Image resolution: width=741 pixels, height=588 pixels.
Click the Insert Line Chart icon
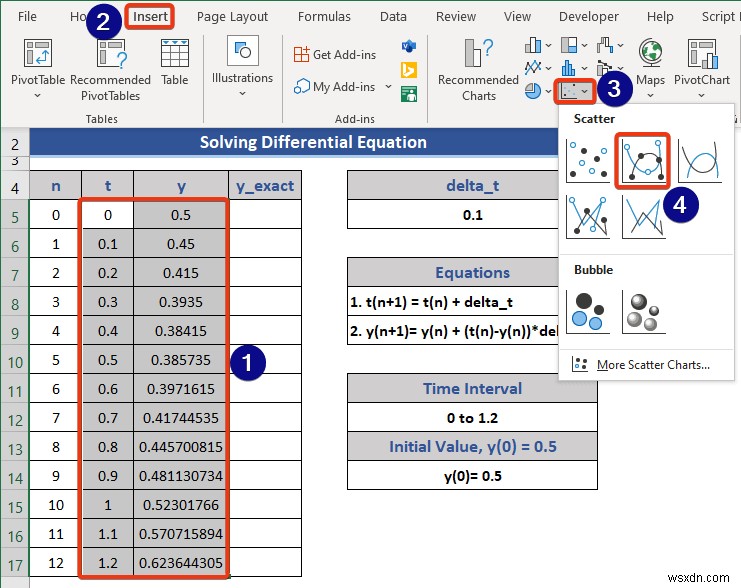(533, 68)
